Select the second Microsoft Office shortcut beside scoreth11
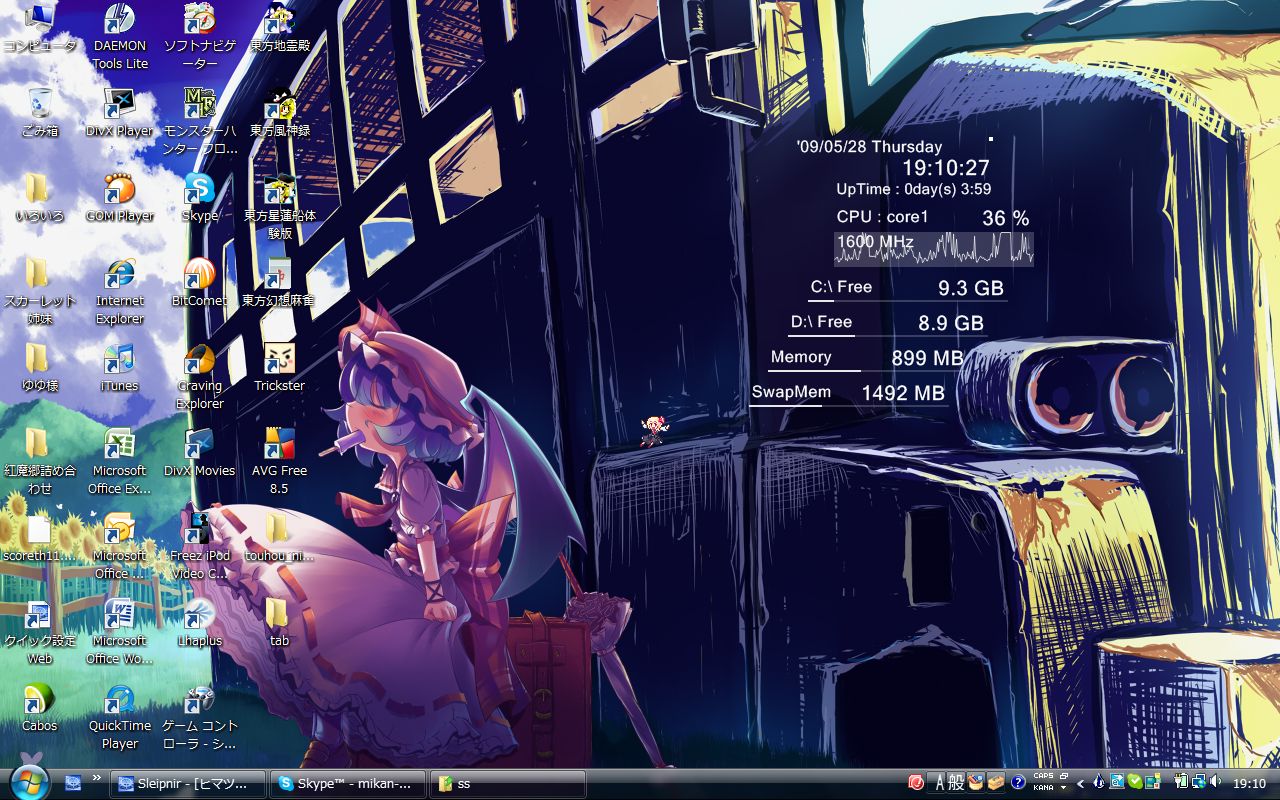The height and width of the screenshot is (800, 1280). [120, 547]
